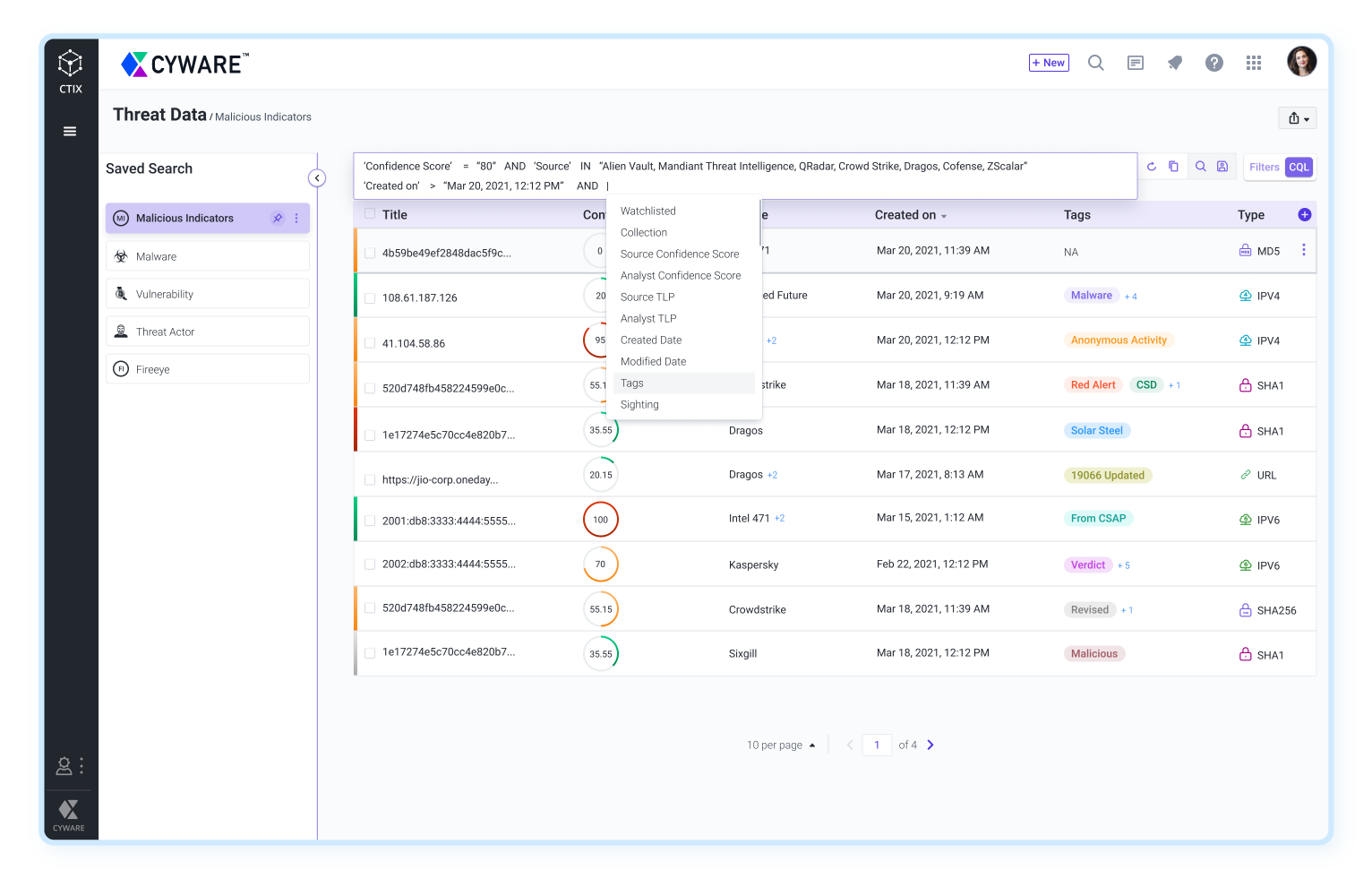
Task: Toggle the select-all checkbox in table header
Action: 370,214
